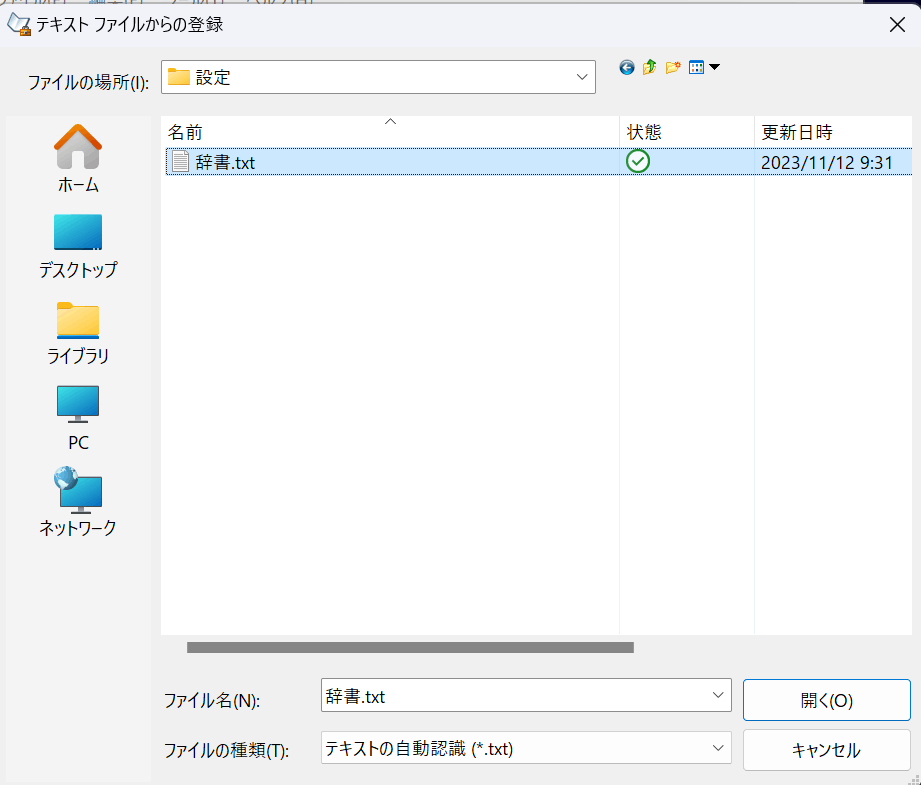Expand the ファイル名 history dropdown
This screenshot has width=921, height=785.
coord(718,695)
